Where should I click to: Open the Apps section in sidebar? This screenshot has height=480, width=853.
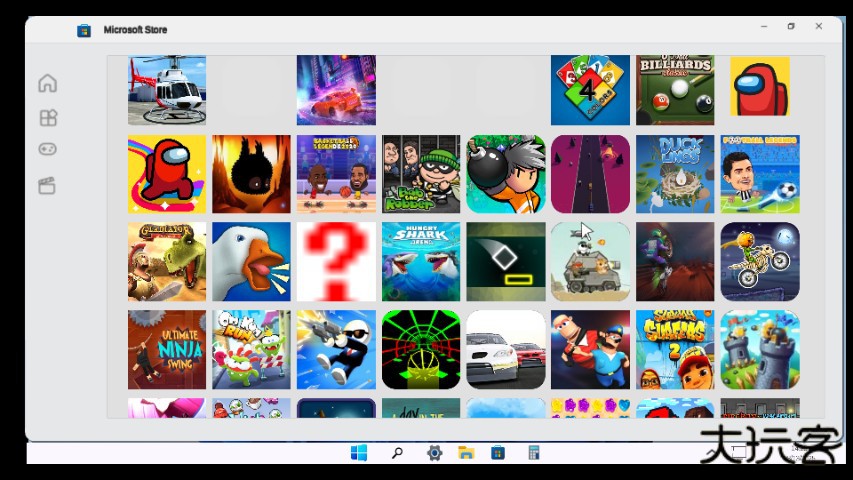tap(47, 118)
